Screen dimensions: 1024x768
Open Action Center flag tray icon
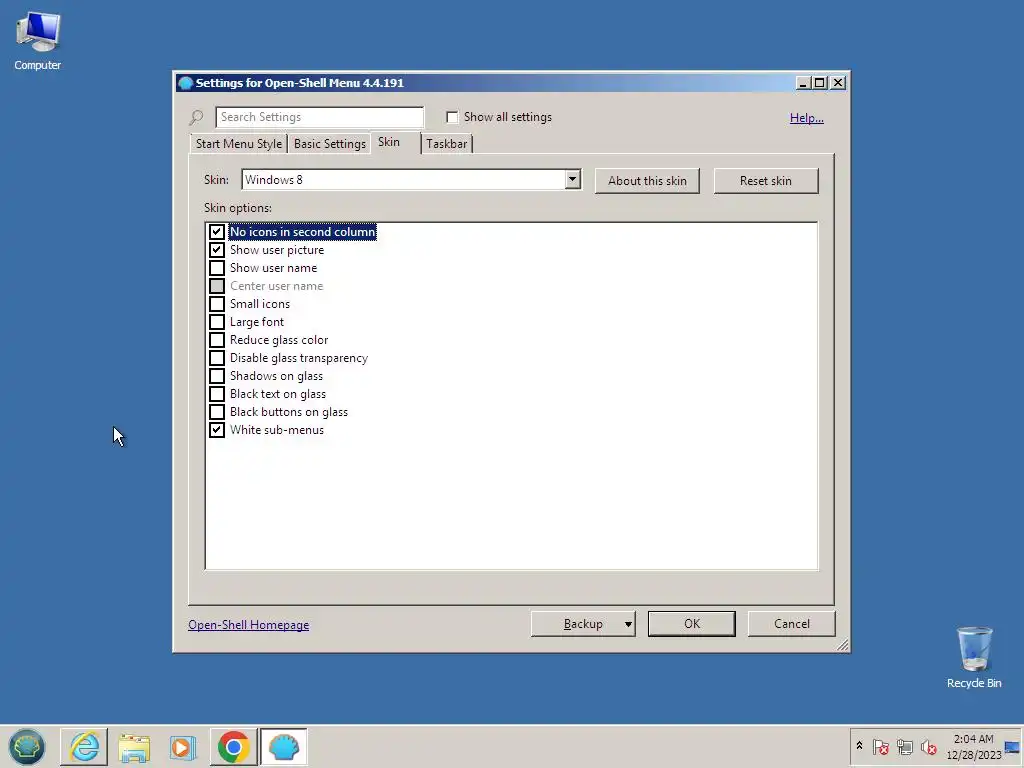click(880, 746)
